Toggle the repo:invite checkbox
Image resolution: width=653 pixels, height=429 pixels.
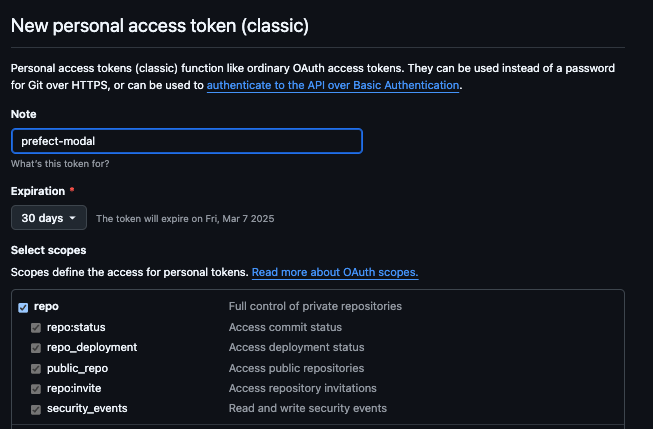click(x=36, y=389)
